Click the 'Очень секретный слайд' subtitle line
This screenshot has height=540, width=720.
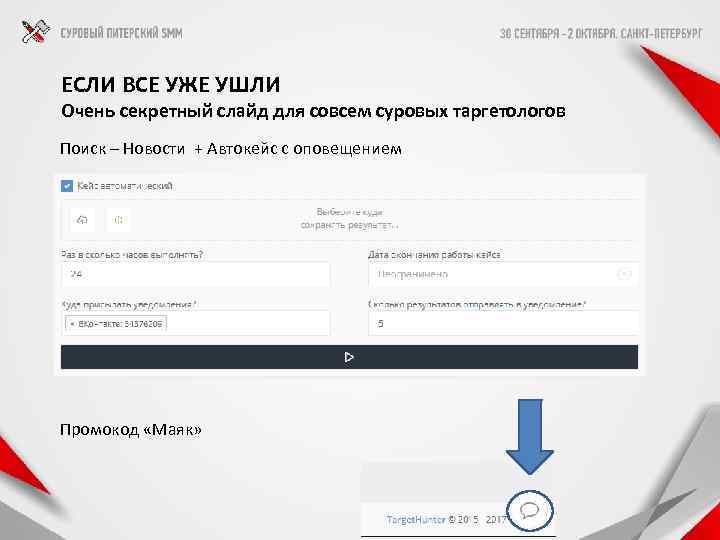point(313,112)
